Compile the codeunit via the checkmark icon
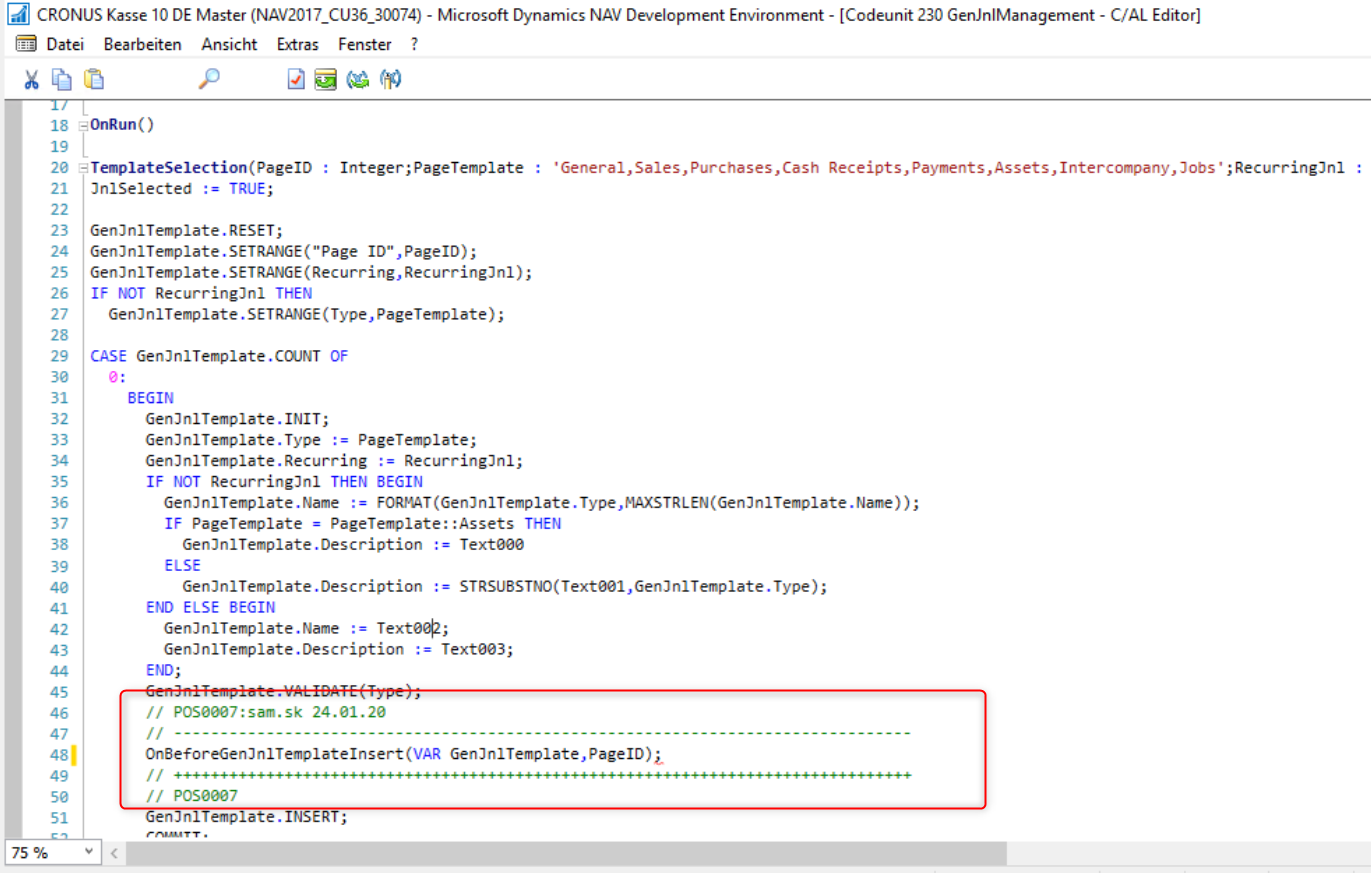Image resolution: width=1371 pixels, height=873 pixels. pyautogui.click(x=294, y=79)
